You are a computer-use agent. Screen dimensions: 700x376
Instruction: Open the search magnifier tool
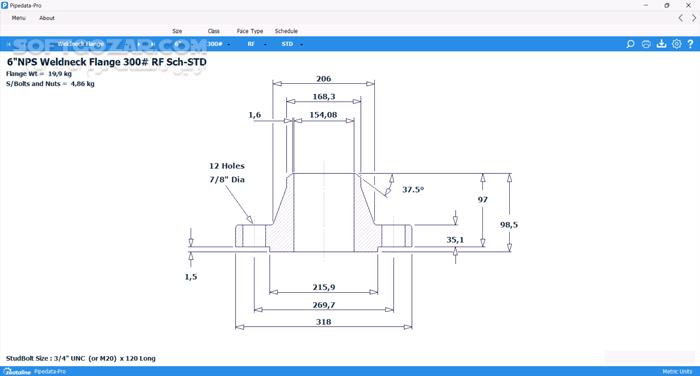(x=630, y=44)
